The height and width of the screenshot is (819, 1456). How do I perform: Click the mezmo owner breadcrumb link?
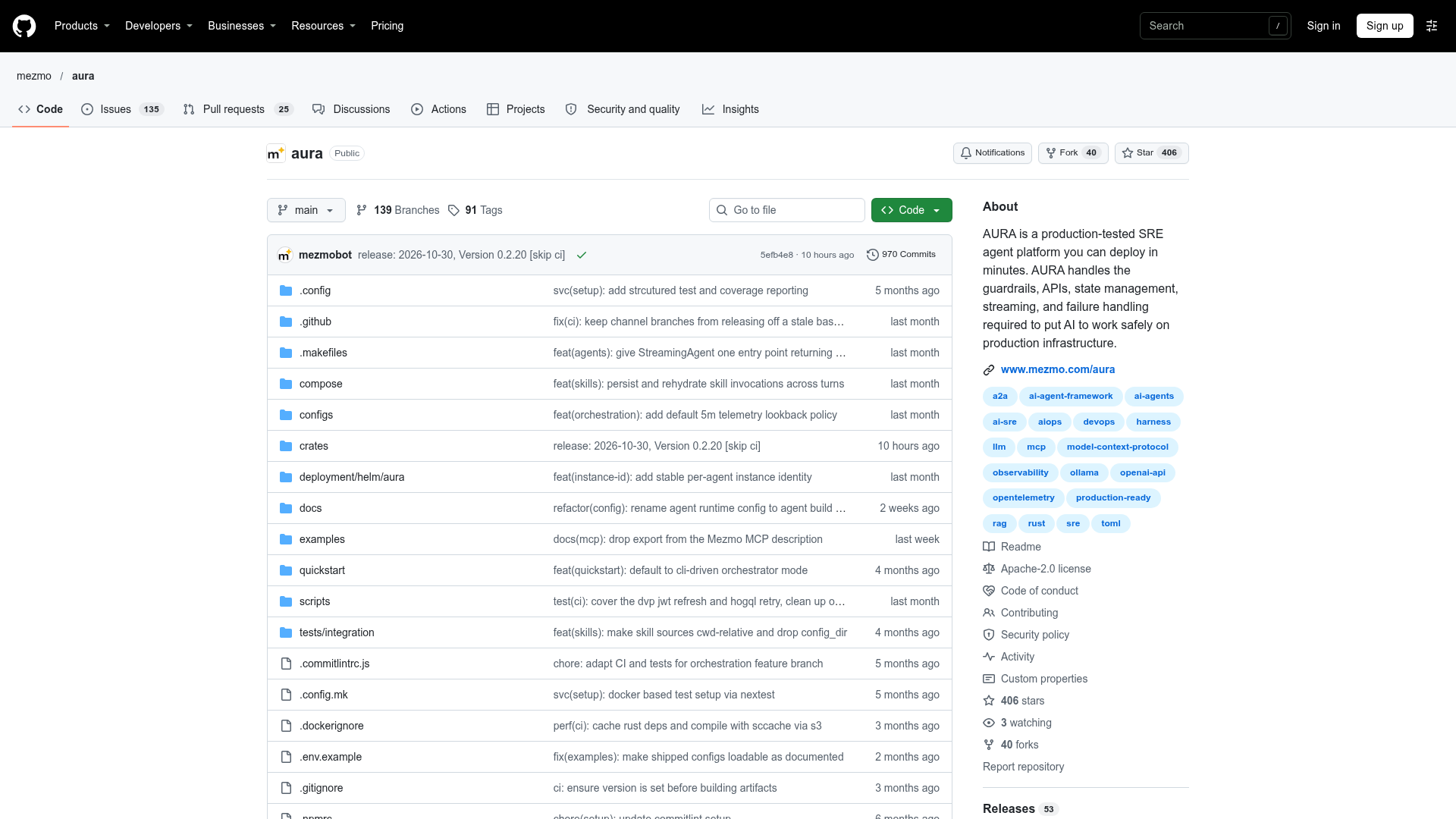click(x=34, y=76)
